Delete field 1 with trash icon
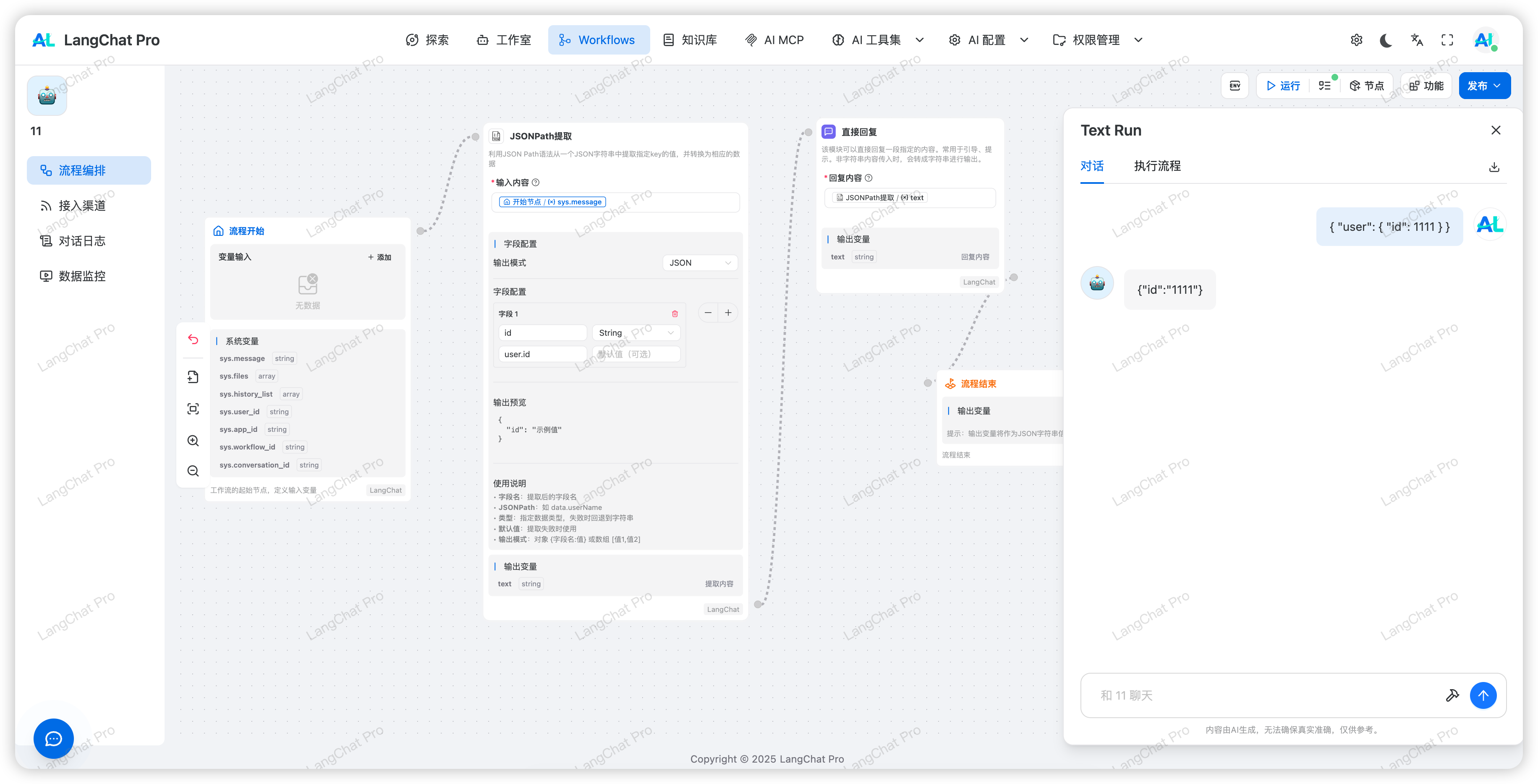Image resolution: width=1538 pixels, height=784 pixels. 675,314
